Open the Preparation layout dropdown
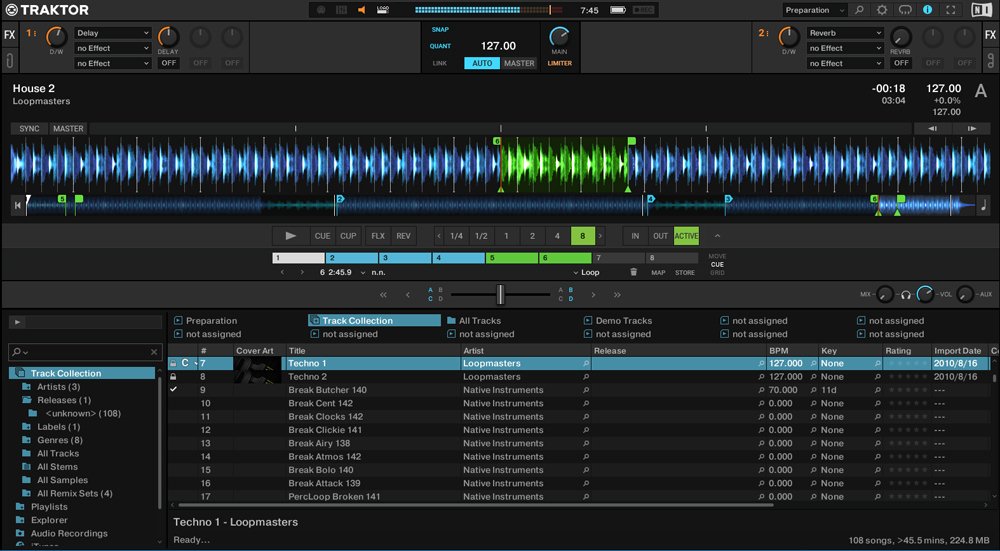This screenshot has height=551, width=1000. point(814,10)
